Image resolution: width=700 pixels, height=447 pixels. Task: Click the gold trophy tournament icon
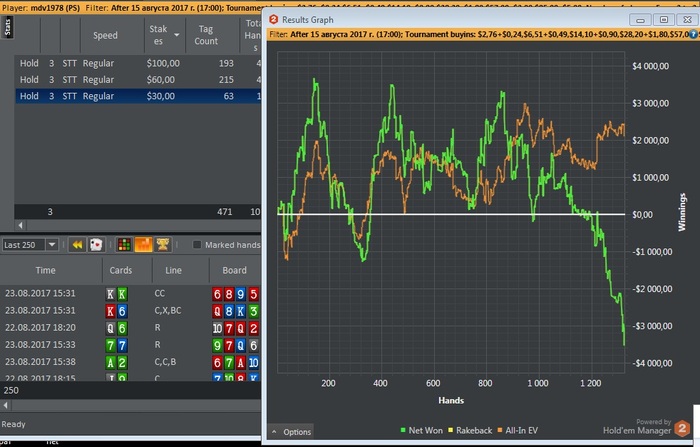tap(162, 245)
